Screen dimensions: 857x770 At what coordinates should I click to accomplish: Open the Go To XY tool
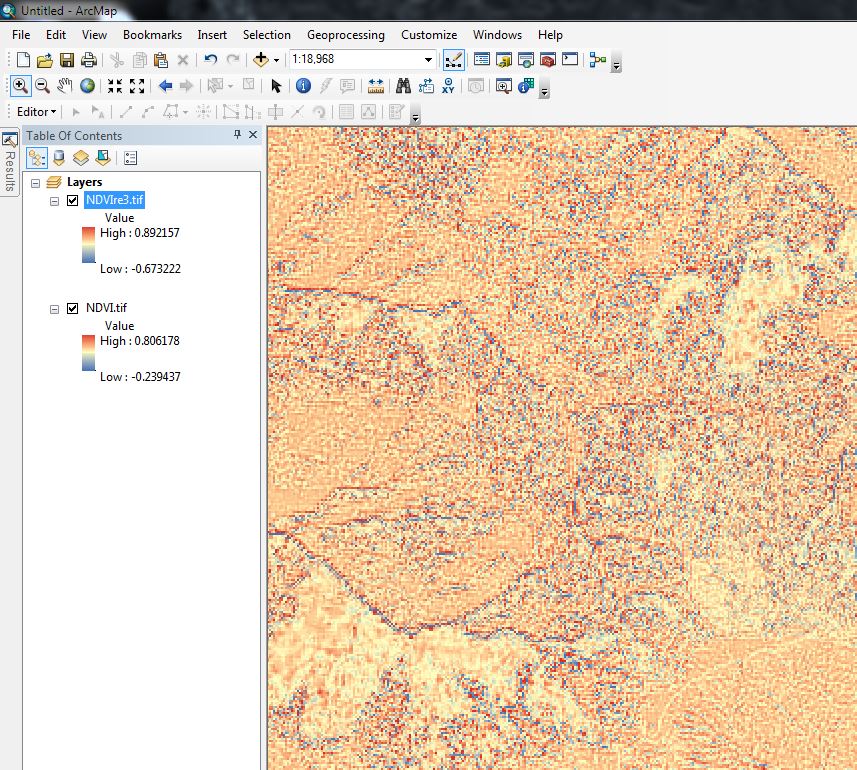coord(448,86)
